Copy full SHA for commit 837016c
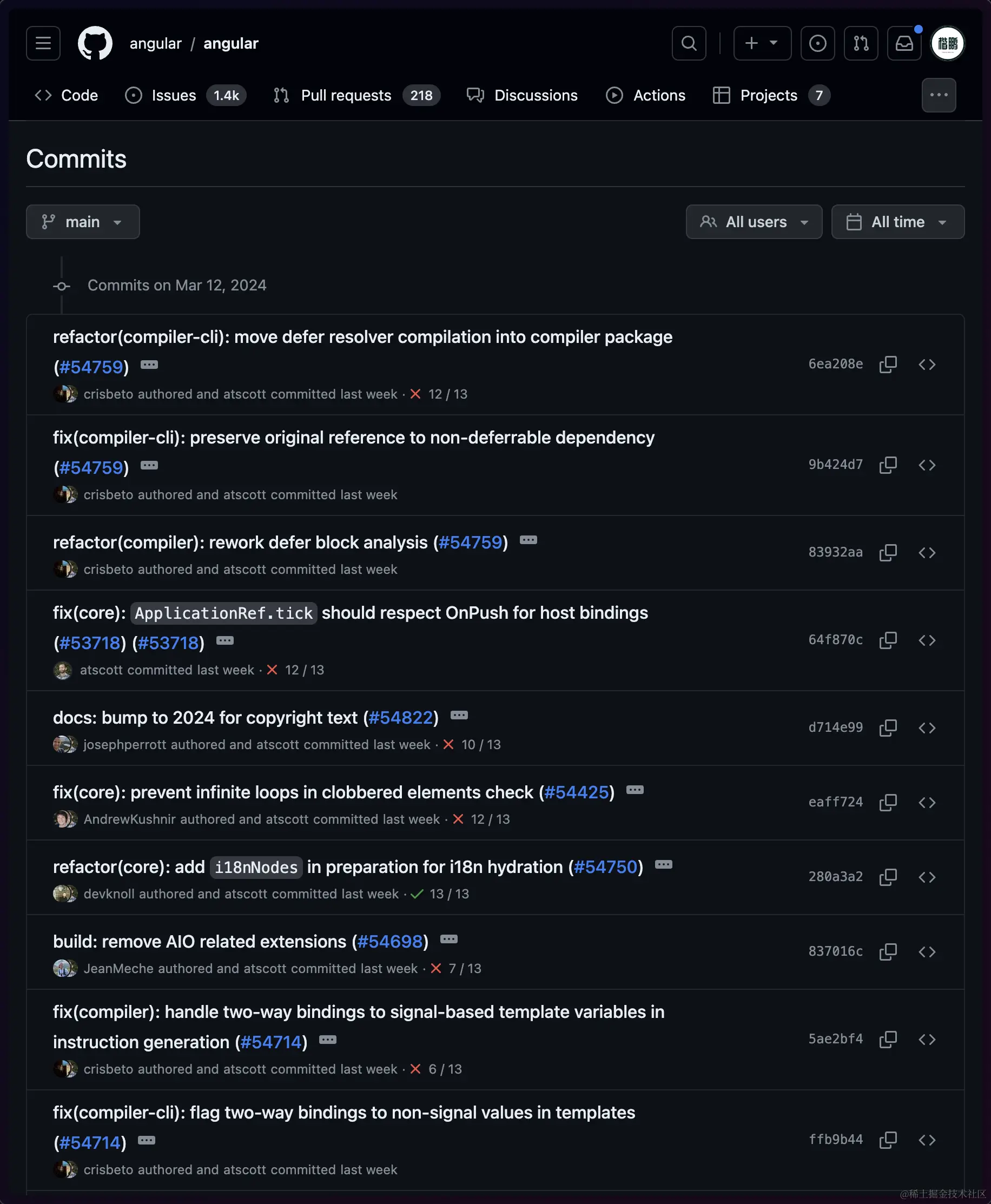This screenshot has height=1204, width=991. [888, 951]
